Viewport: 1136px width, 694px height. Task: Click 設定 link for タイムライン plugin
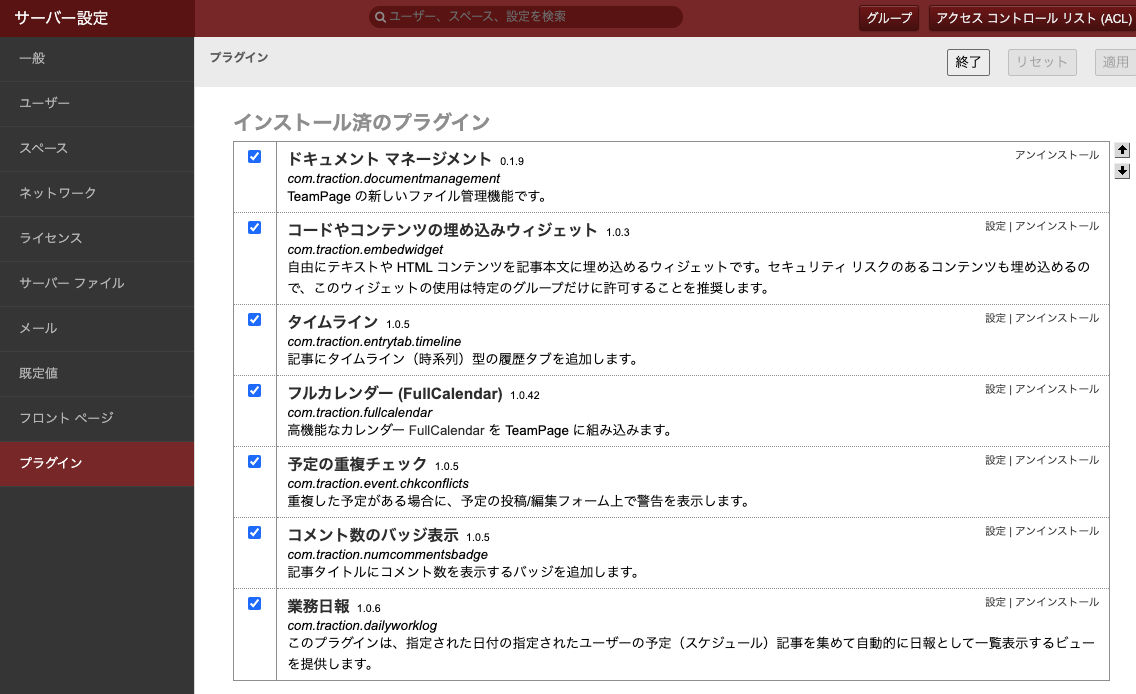(995, 318)
